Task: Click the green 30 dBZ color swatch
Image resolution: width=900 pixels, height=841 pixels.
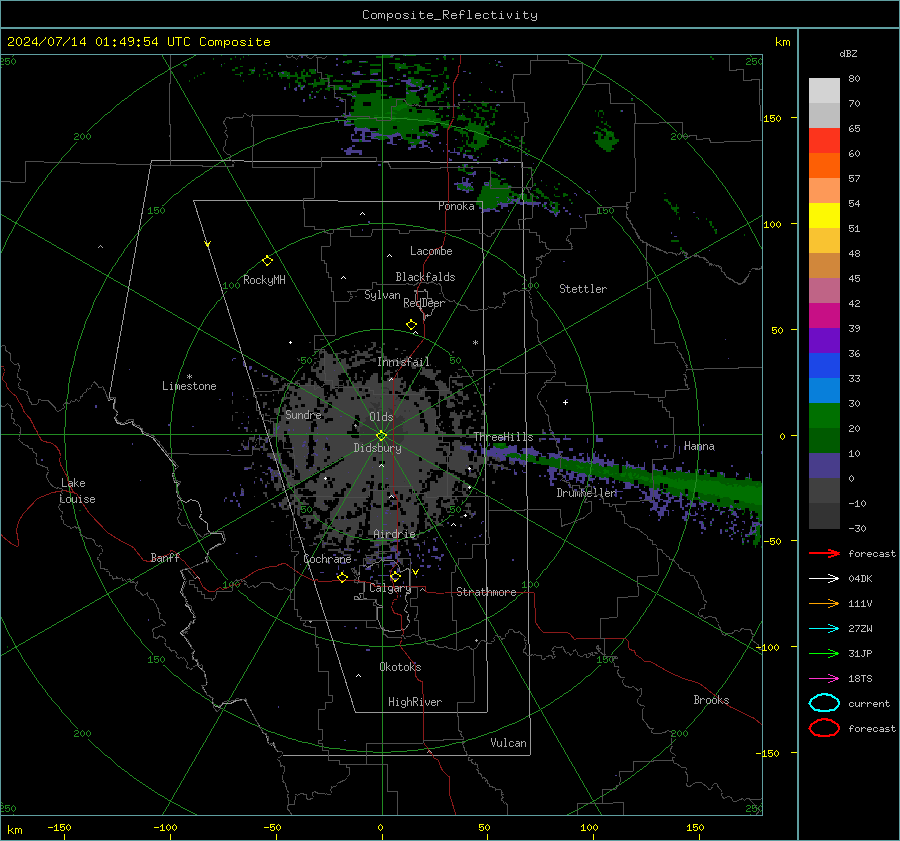Action: coord(824,416)
